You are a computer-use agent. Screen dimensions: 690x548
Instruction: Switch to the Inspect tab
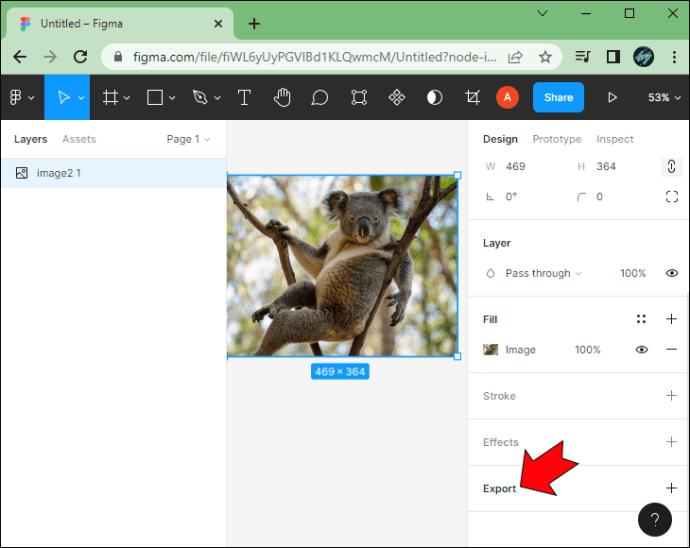point(615,139)
